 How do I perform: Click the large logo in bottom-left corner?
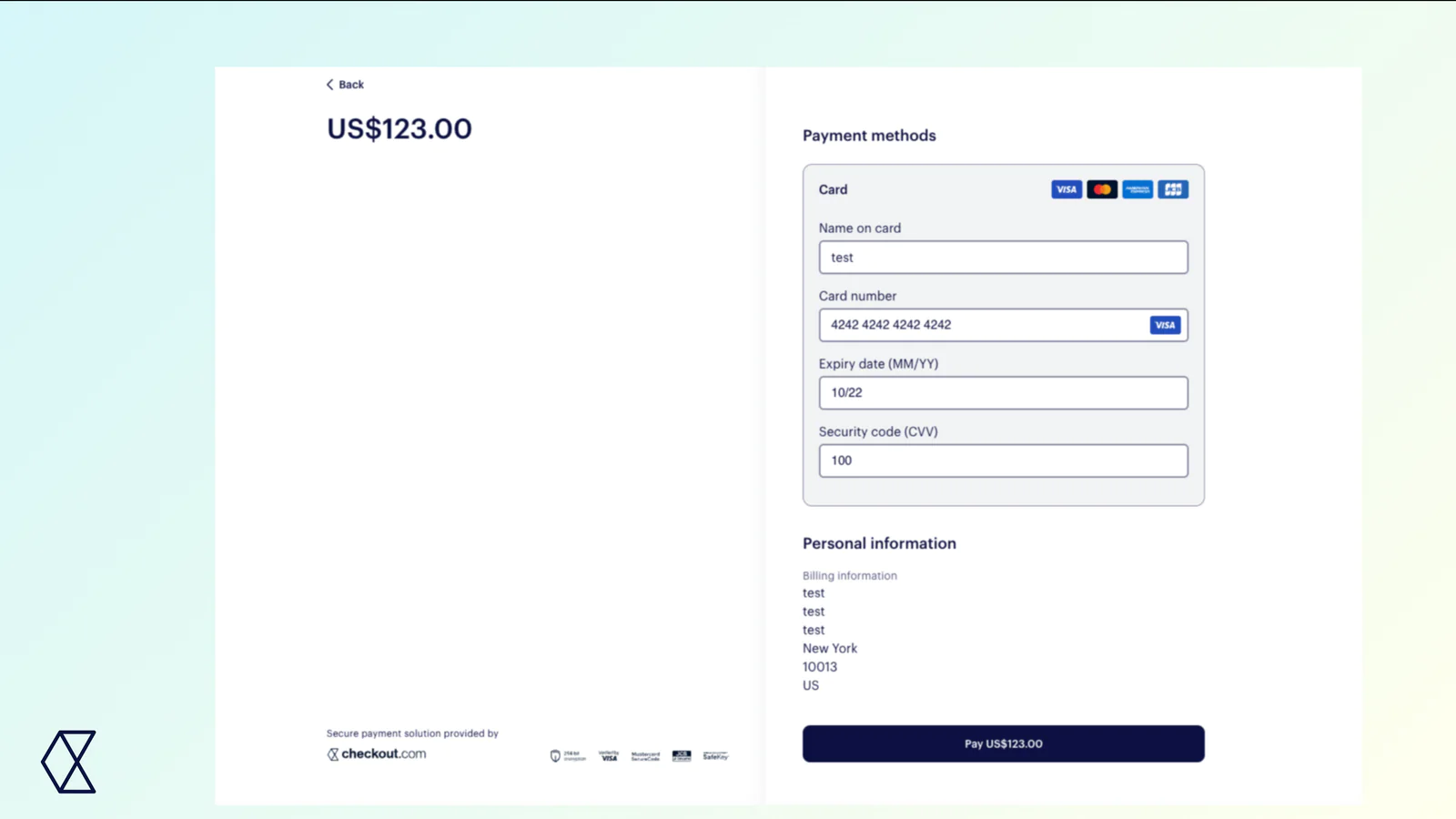point(69,762)
